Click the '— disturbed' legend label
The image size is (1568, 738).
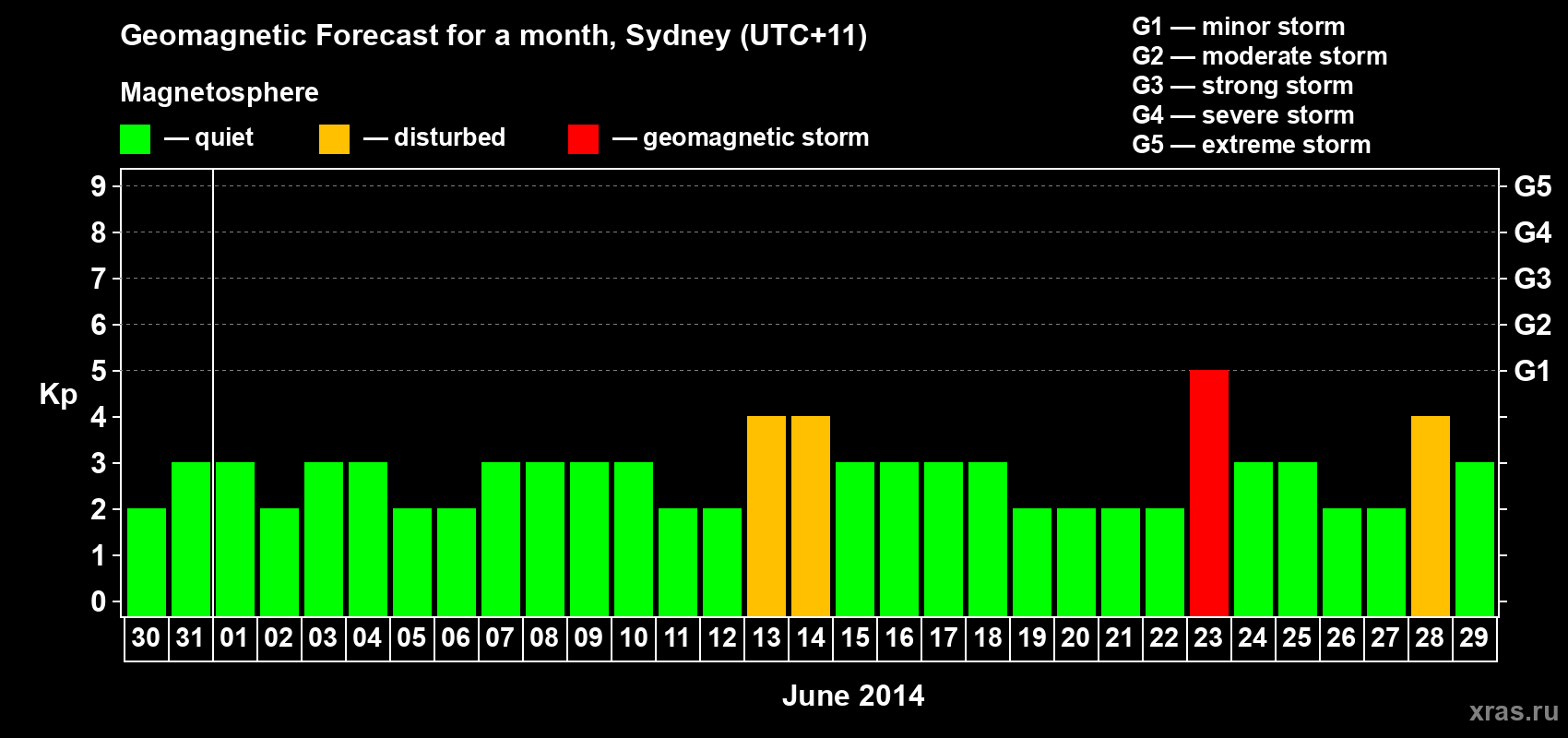(434, 137)
